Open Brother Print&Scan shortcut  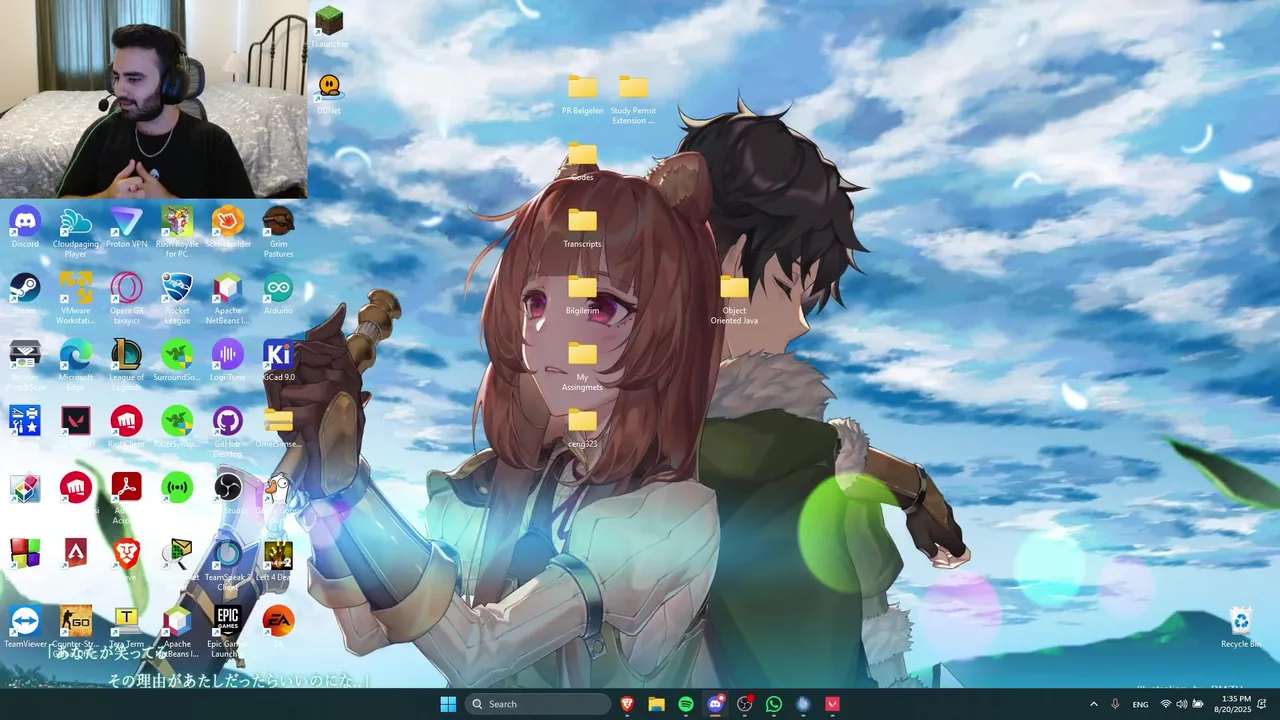coord(25,365)
